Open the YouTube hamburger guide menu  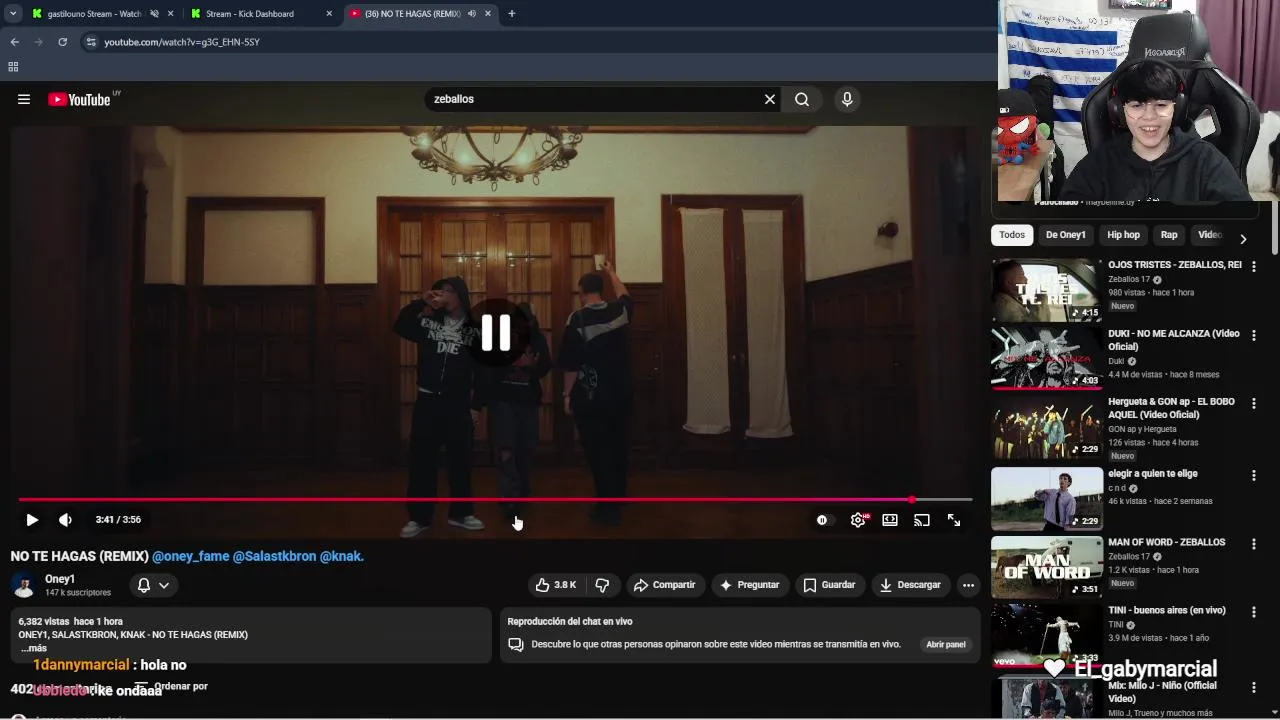[24, 99]
